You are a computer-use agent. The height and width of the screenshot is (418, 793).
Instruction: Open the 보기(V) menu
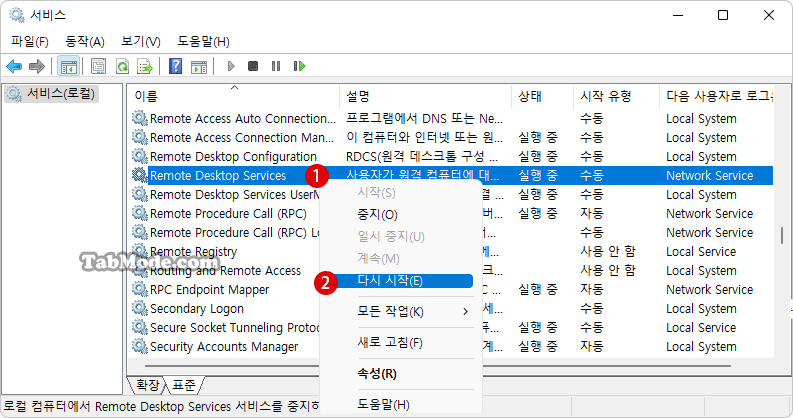[x=141, y=41]
